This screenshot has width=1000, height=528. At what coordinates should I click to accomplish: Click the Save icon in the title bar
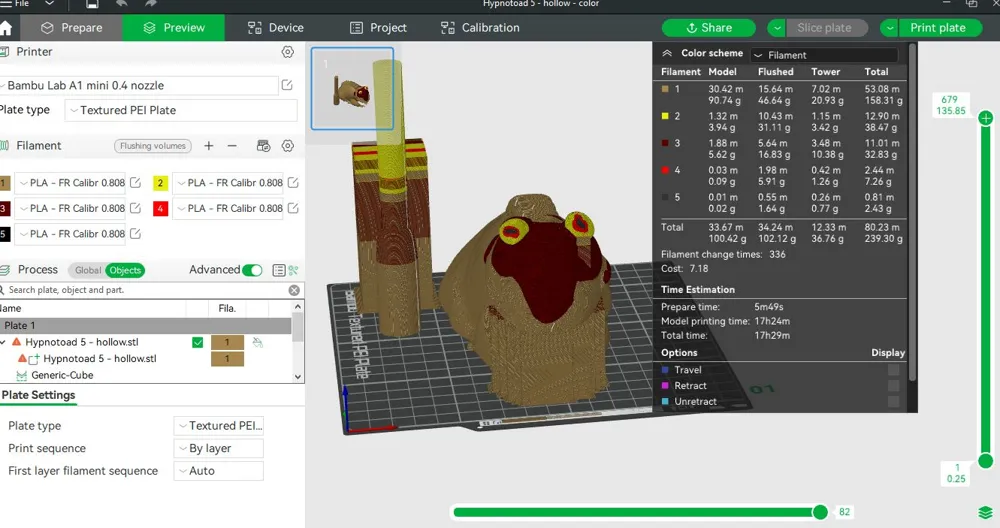92,4
